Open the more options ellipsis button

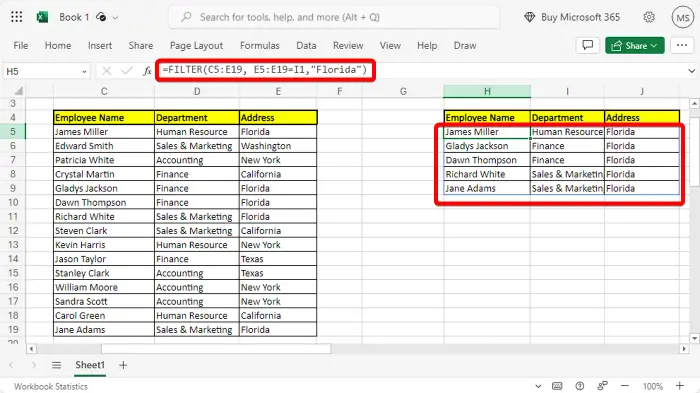pyautogui.click(x=682, y=46)
